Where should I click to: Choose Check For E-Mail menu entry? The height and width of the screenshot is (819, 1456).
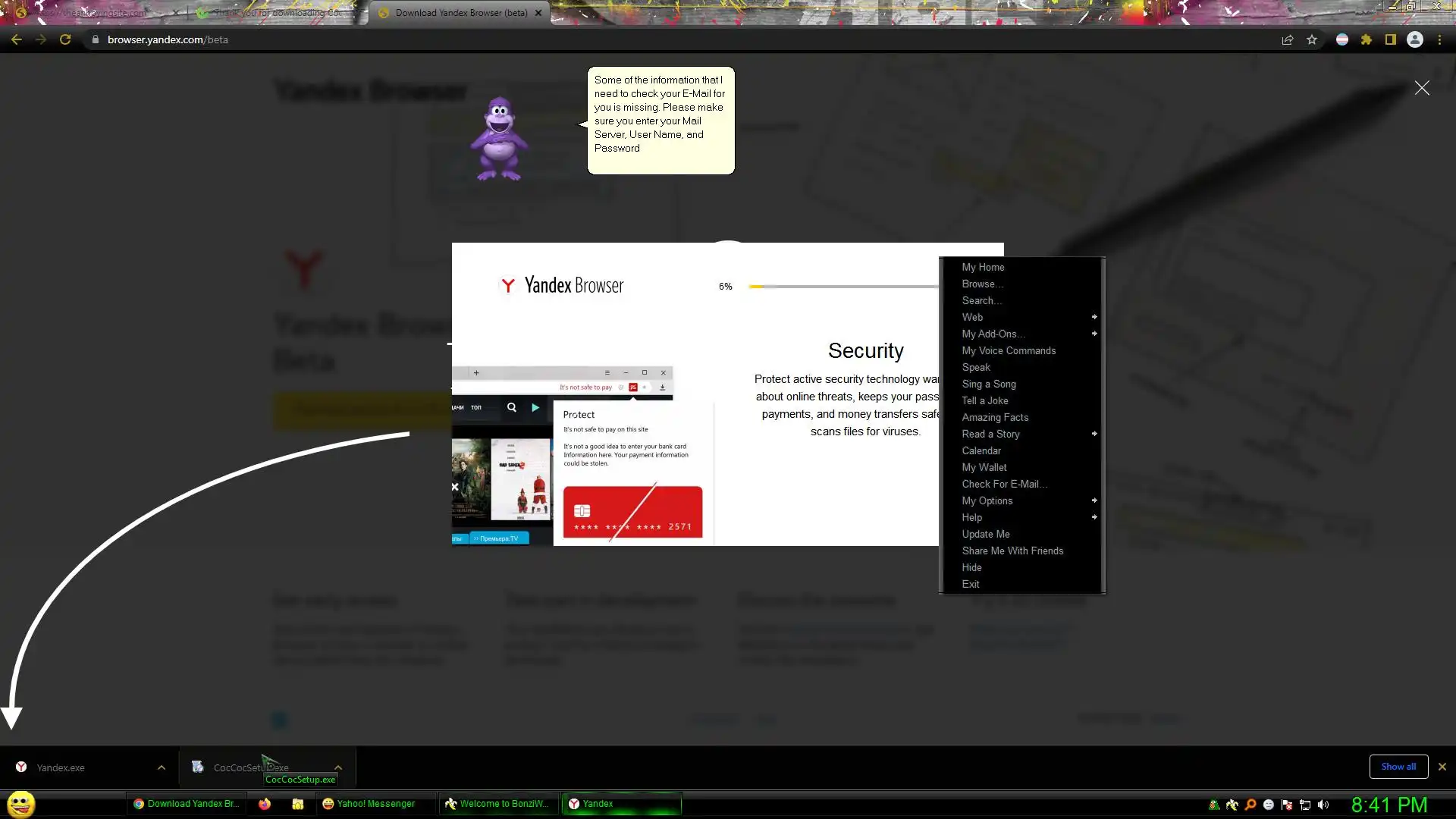(1004, 484)
